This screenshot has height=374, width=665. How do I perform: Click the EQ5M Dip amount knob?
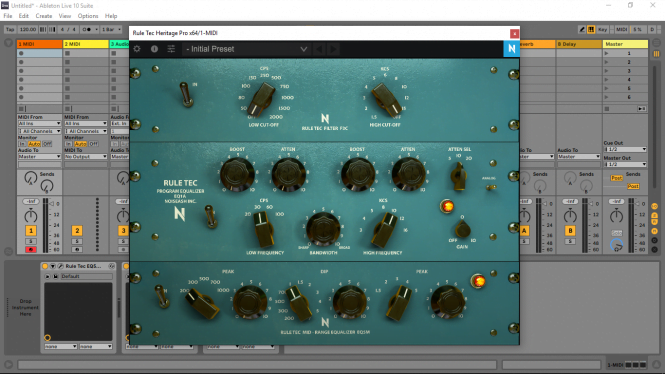(x=349, y=301)
